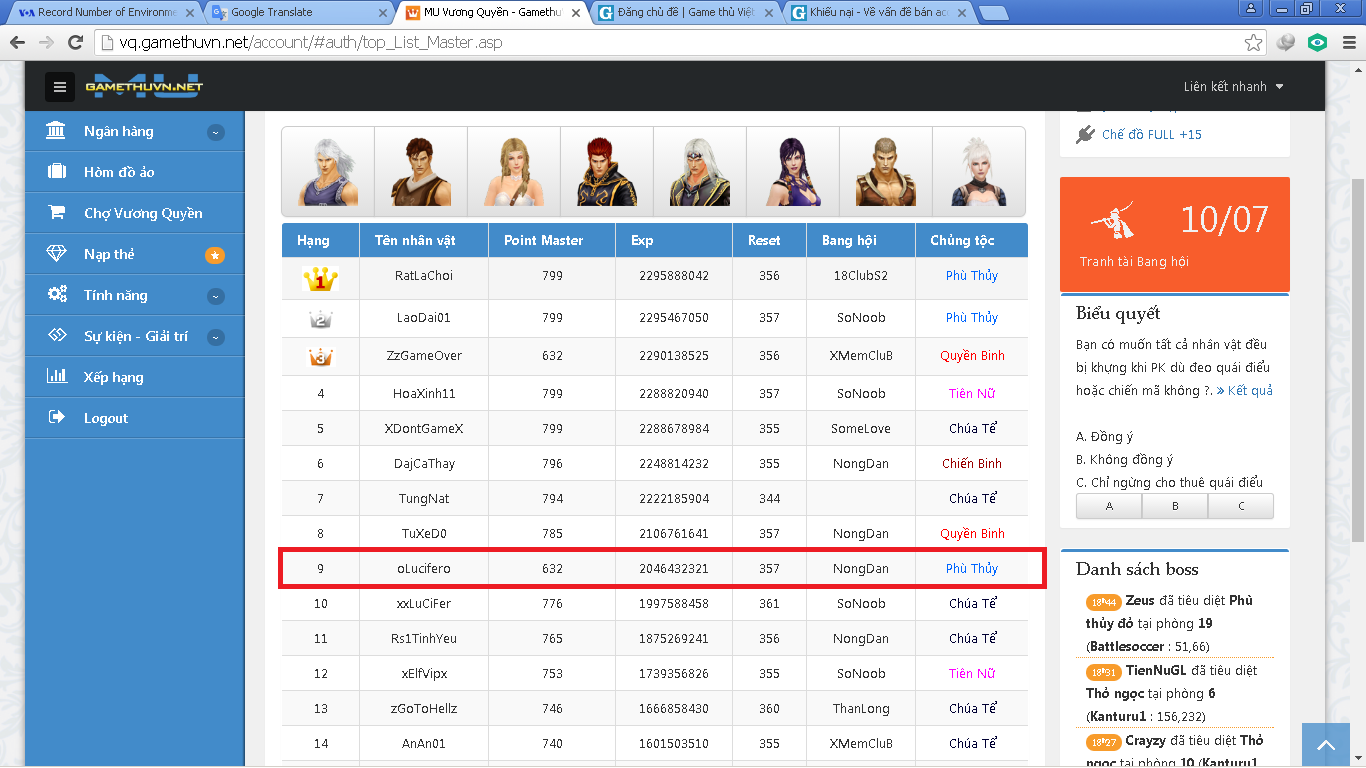Click the Logout arrow icon
This screenshot has height=768, width=1366.
coord(57,418)
